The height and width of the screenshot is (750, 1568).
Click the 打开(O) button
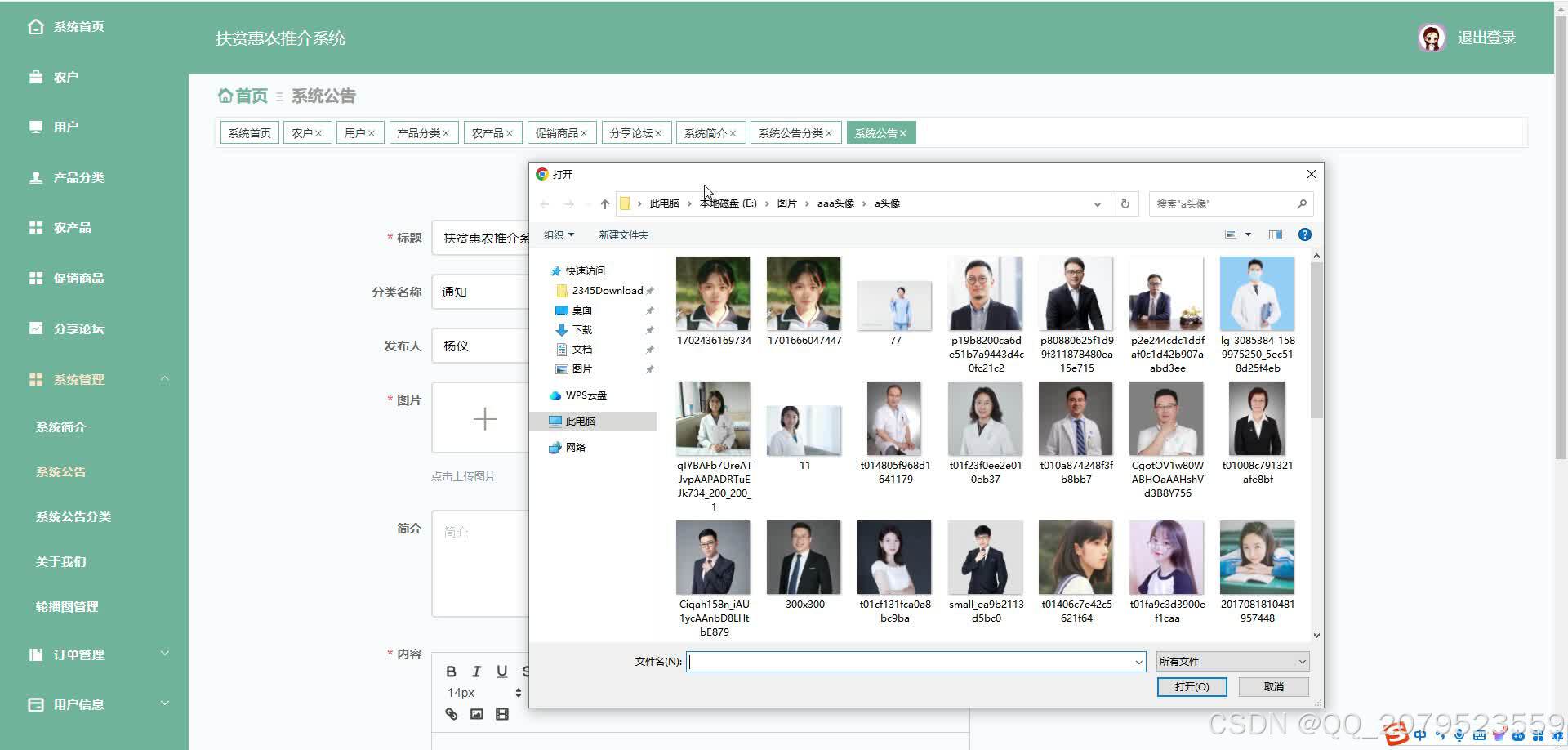pyautogui.click(x=1192, y=687)
